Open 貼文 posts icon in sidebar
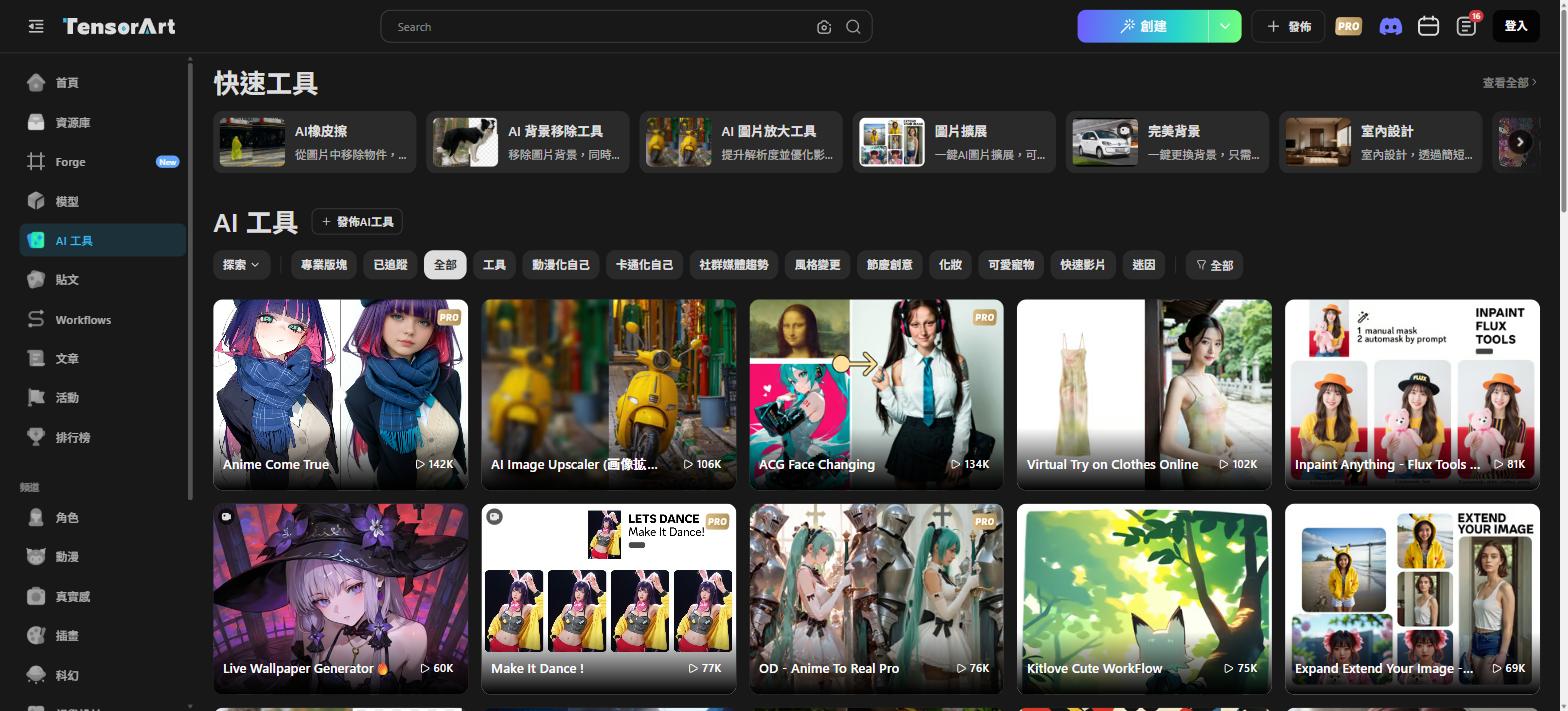The image size is (1568, 711). [x=36, y=279]
